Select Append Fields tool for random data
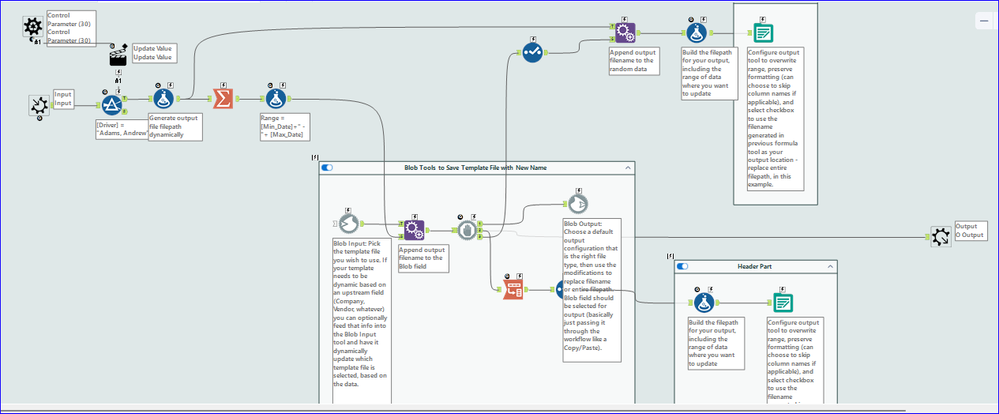999x414 pixels. [624, 32]
